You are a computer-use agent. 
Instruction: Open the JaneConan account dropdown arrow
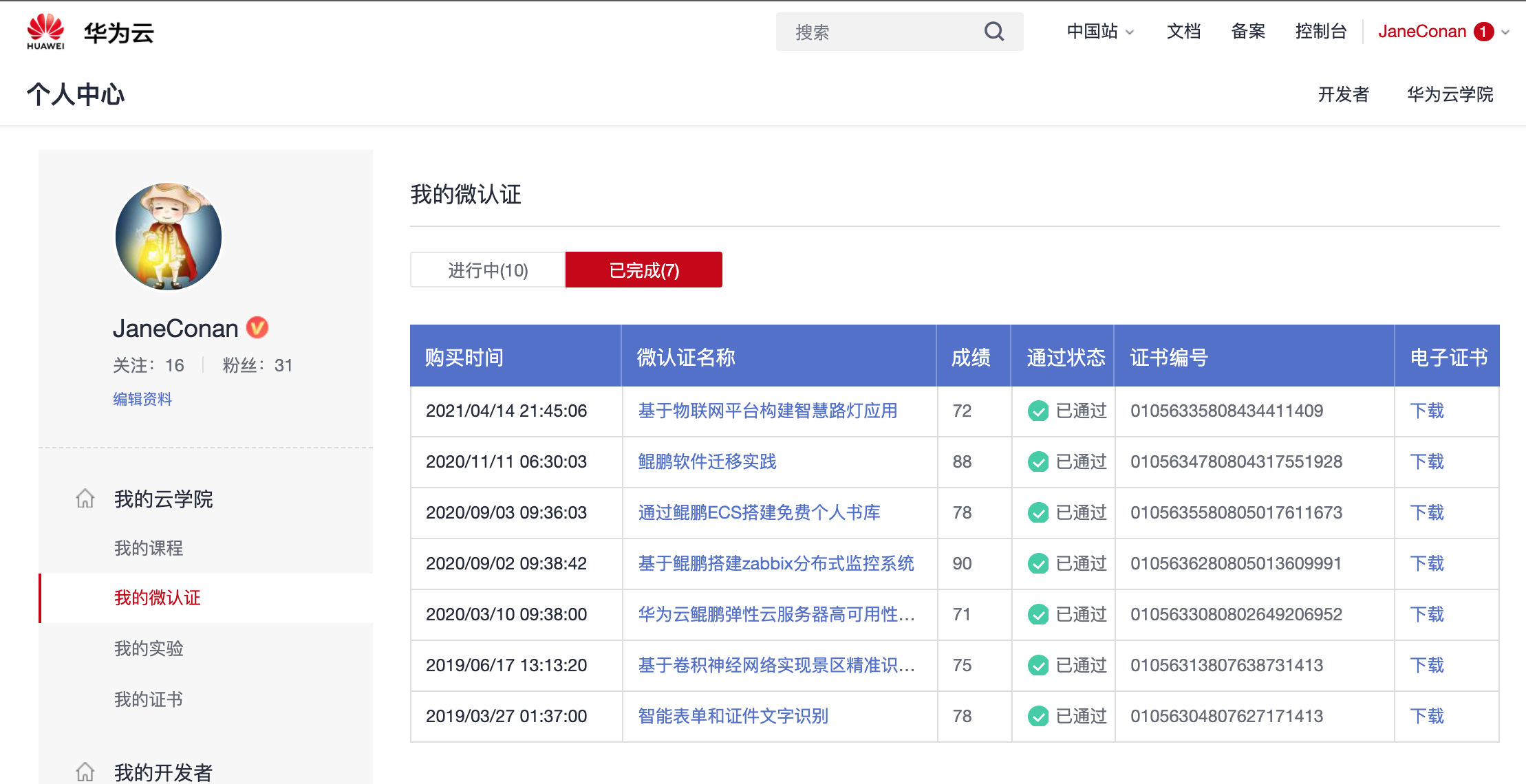pos(1505,32)
